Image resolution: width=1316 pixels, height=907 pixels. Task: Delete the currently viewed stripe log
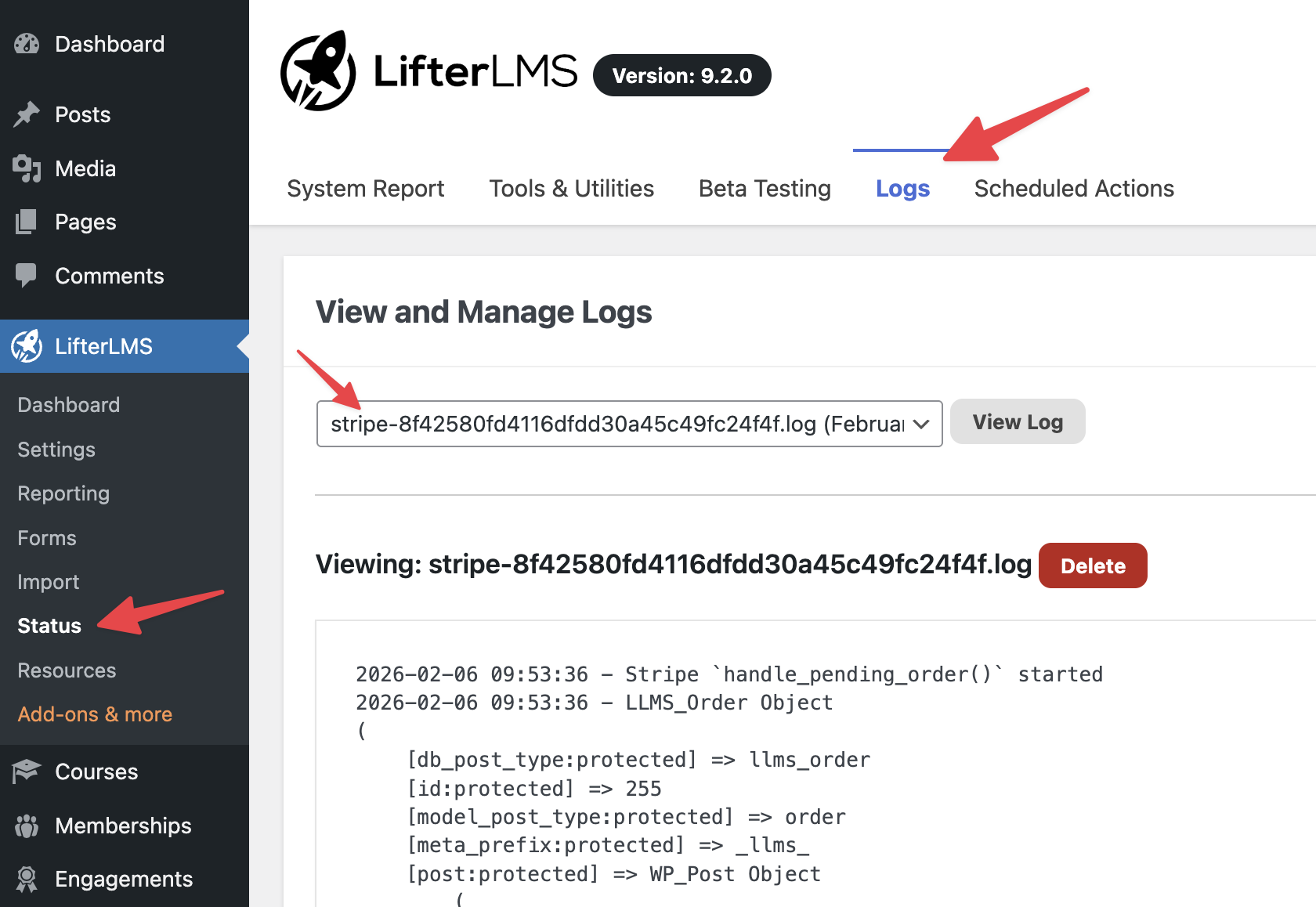tap(1092, 566)
